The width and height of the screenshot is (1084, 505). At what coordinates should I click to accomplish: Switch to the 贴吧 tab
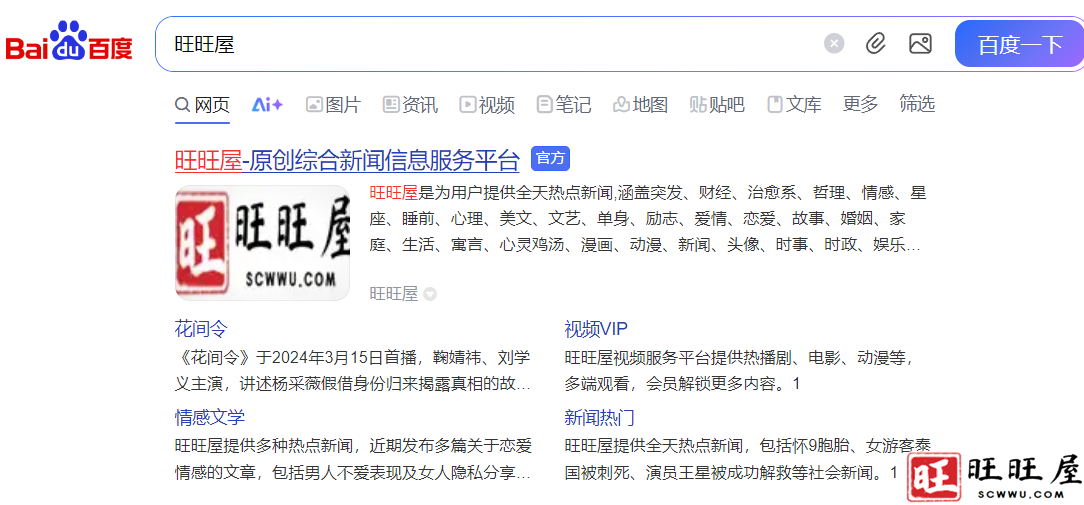click(x=717, y=105)
